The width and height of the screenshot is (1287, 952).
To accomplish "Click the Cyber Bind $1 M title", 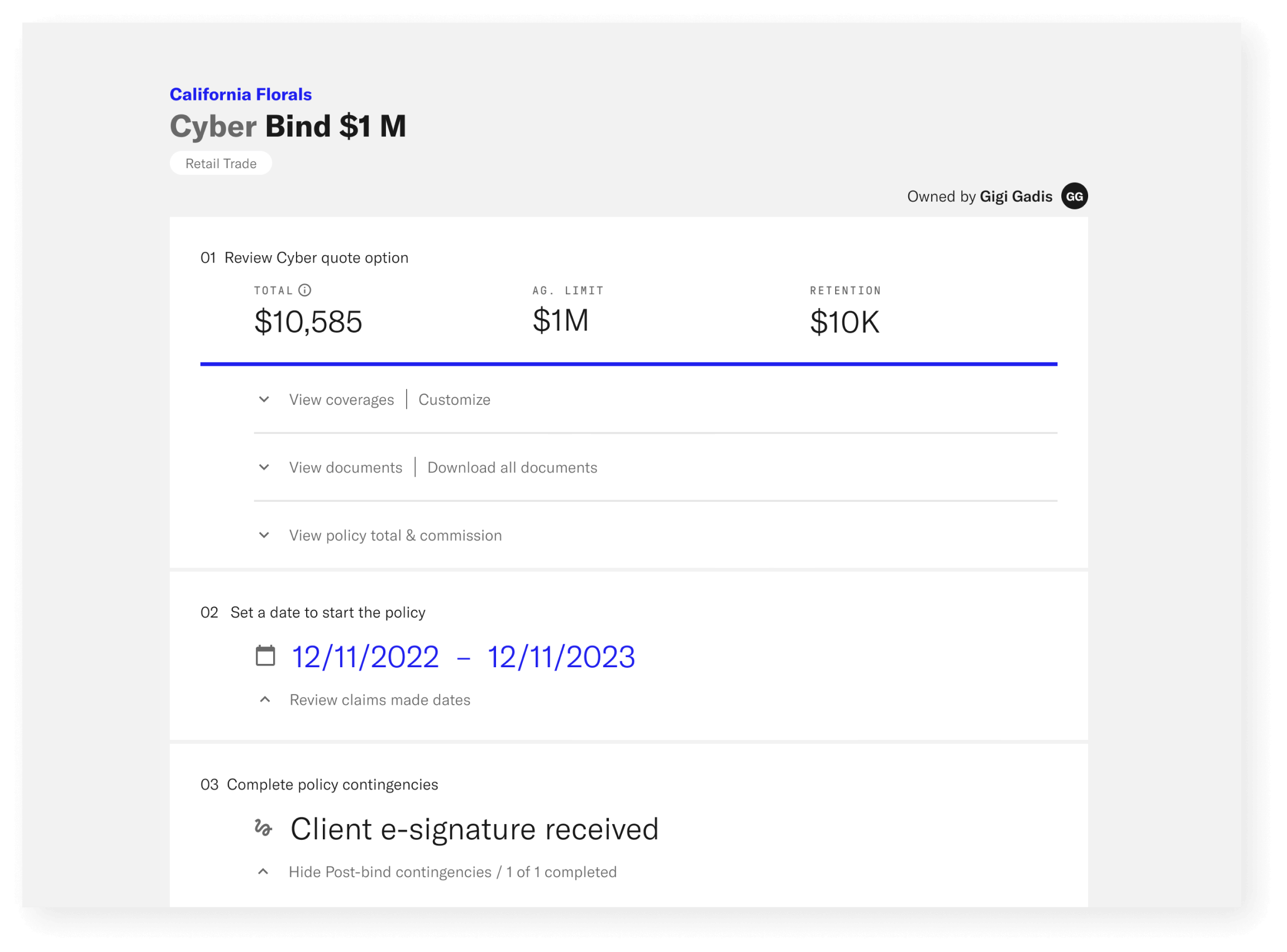I will 288,127.
